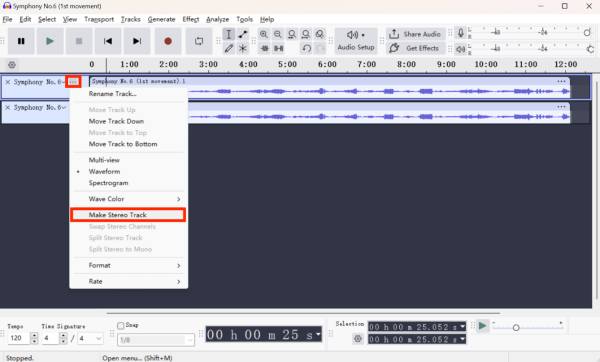Click the Stop transport button
Viewport: 600px width, 362px height.
click(79, 41)
